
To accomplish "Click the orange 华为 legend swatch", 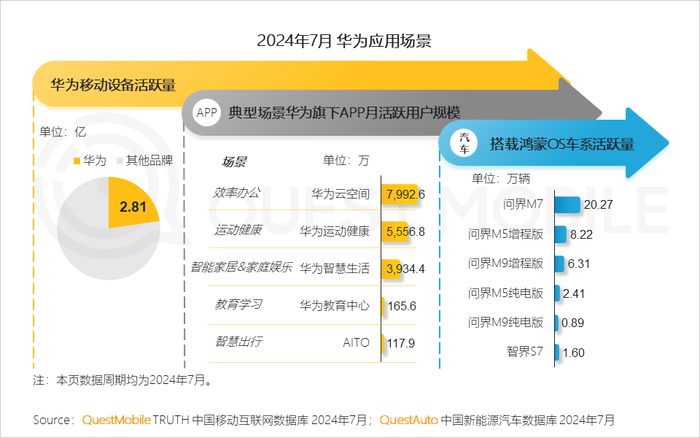I will pos(77,161).
